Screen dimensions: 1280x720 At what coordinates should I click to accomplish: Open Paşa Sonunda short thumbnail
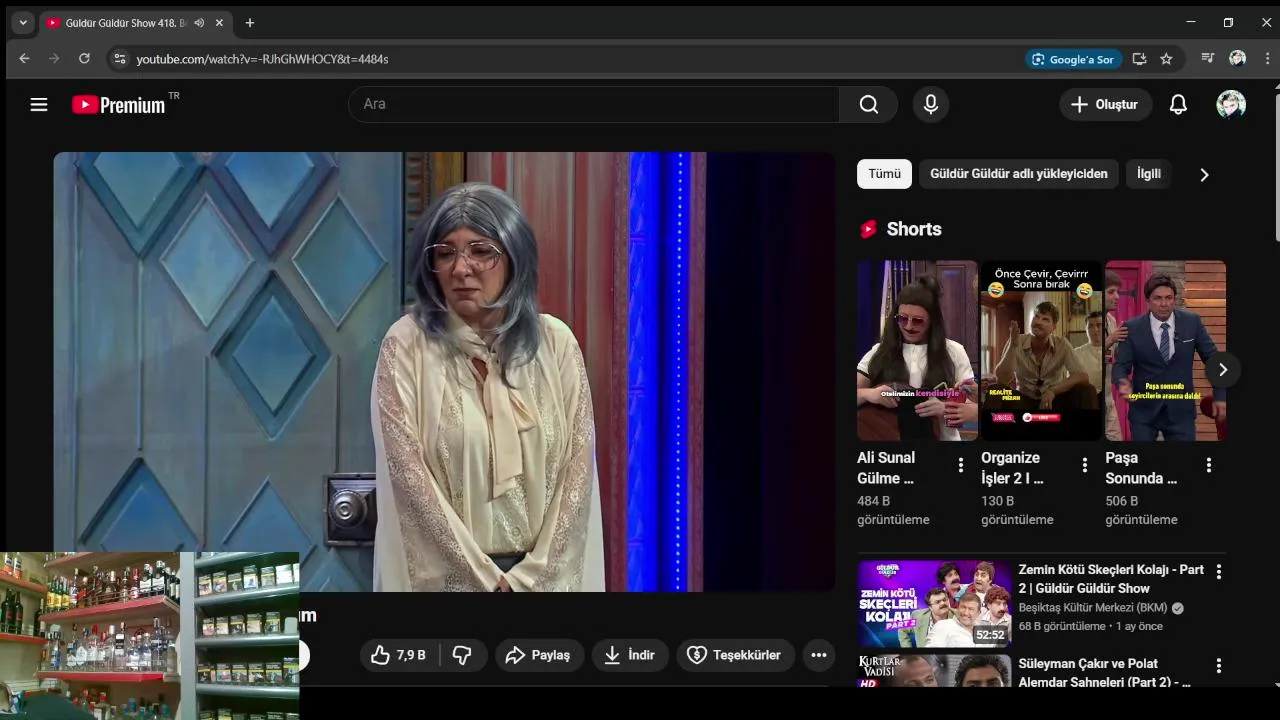(x=1165, y=350)
